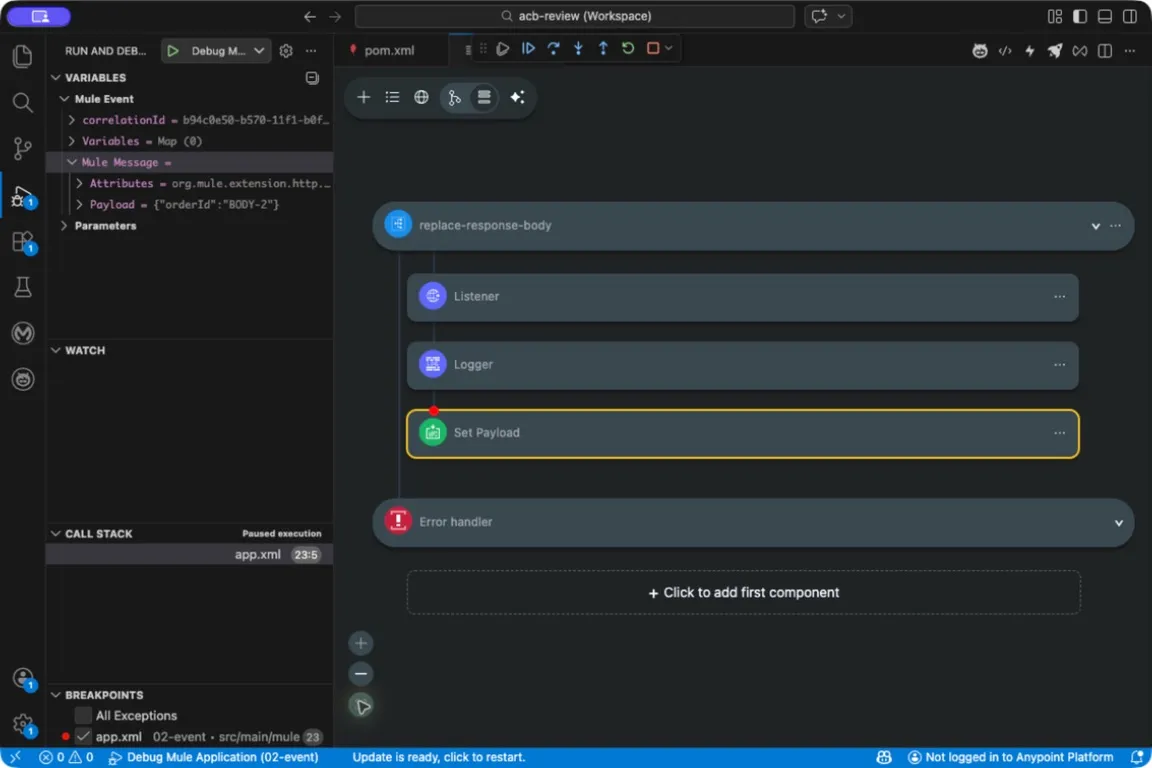Click debug Step Into button

click(578, 49)
